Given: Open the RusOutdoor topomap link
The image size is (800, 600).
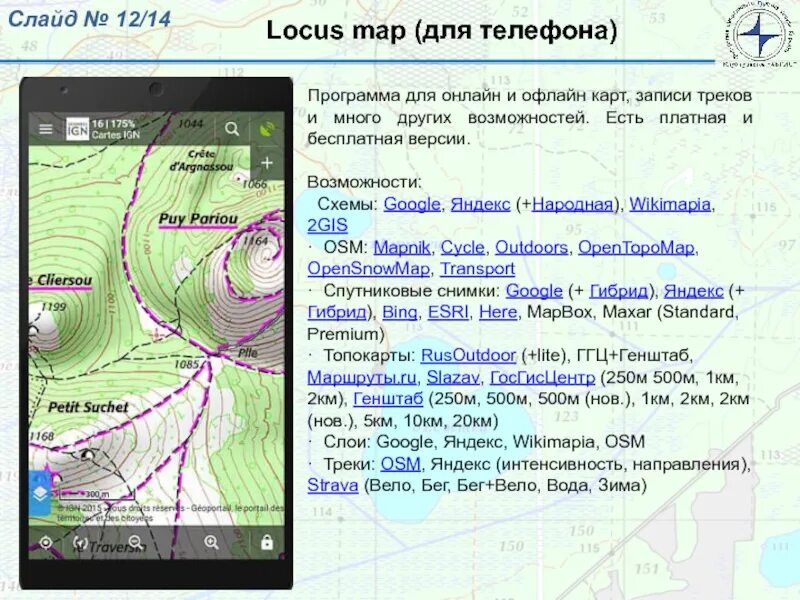Looking at the screenshot, I should [468, 356].
